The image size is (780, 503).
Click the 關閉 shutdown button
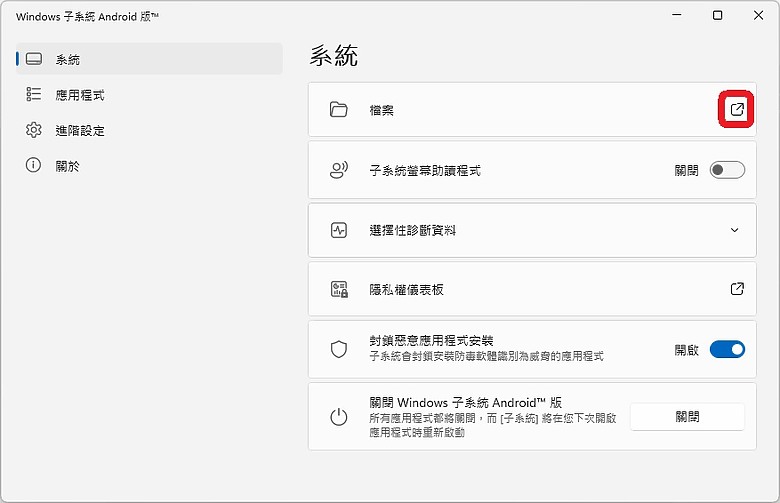pos(687,416)
